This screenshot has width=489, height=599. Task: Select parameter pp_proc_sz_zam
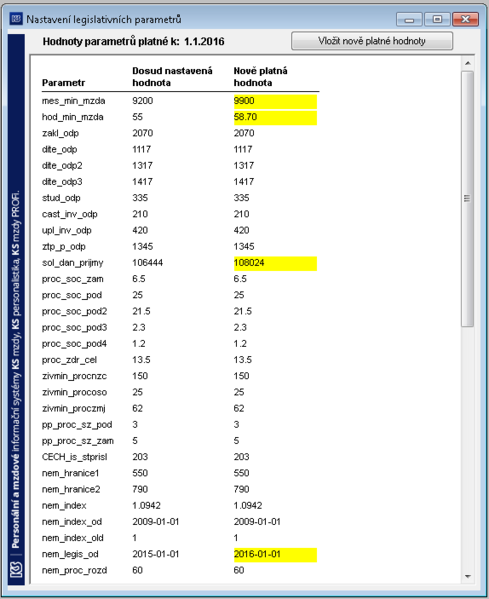pyautogui.click(x=78, y=441)
